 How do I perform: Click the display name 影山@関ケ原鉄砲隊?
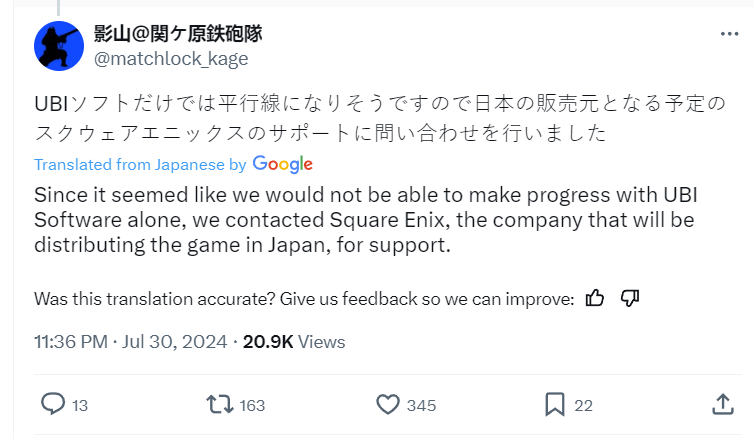click(178, 33)
